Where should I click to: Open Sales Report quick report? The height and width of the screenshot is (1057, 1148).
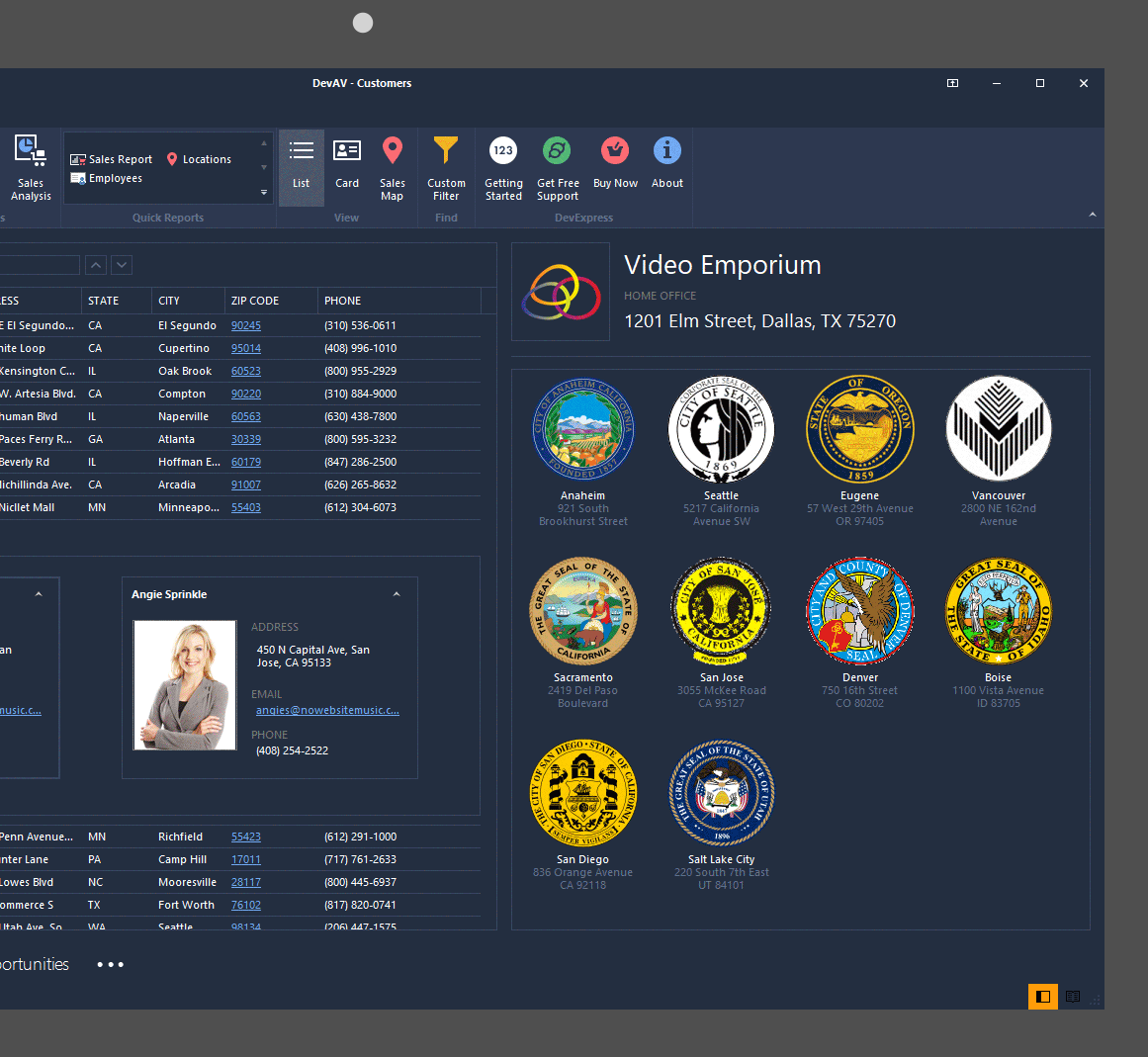(112, 159)
